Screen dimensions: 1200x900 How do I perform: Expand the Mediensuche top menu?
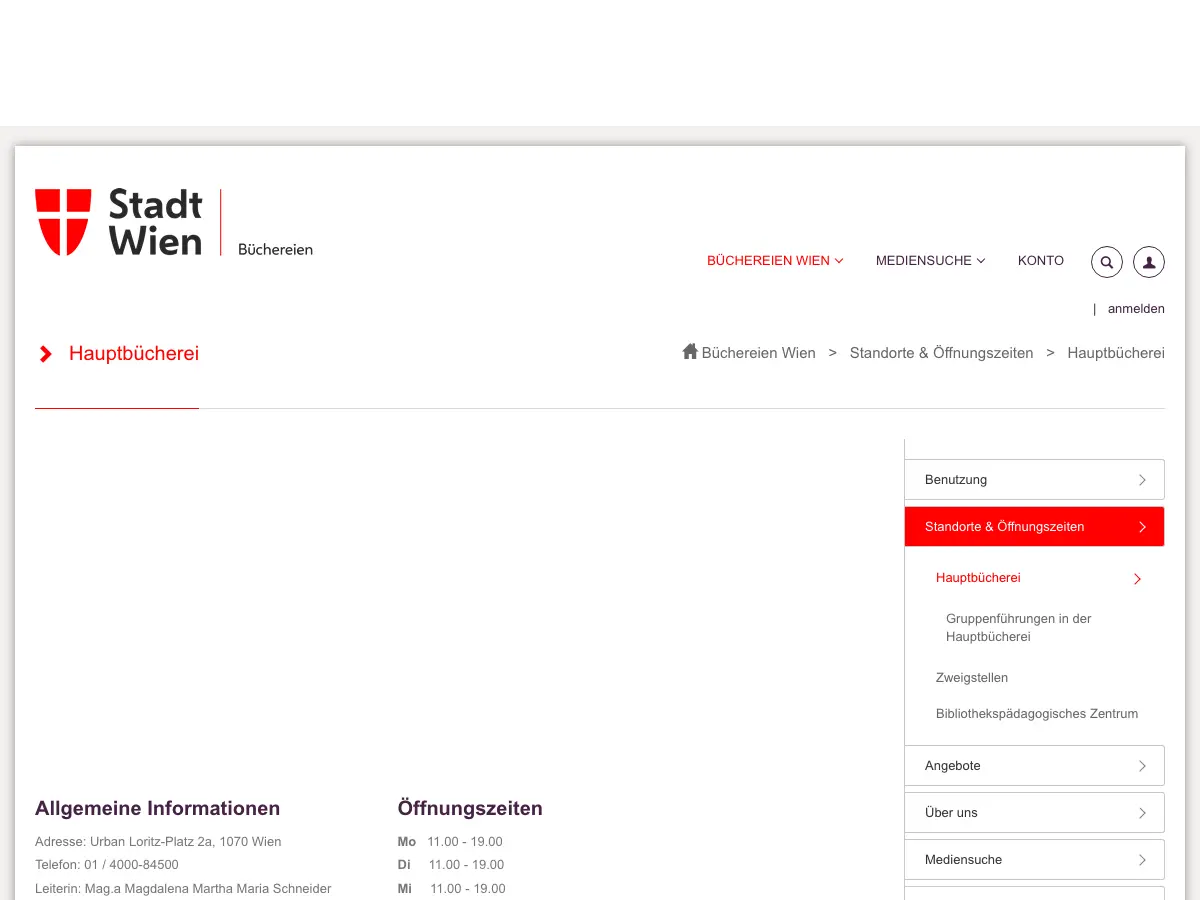pyautogui.click(x=930, y=260)
